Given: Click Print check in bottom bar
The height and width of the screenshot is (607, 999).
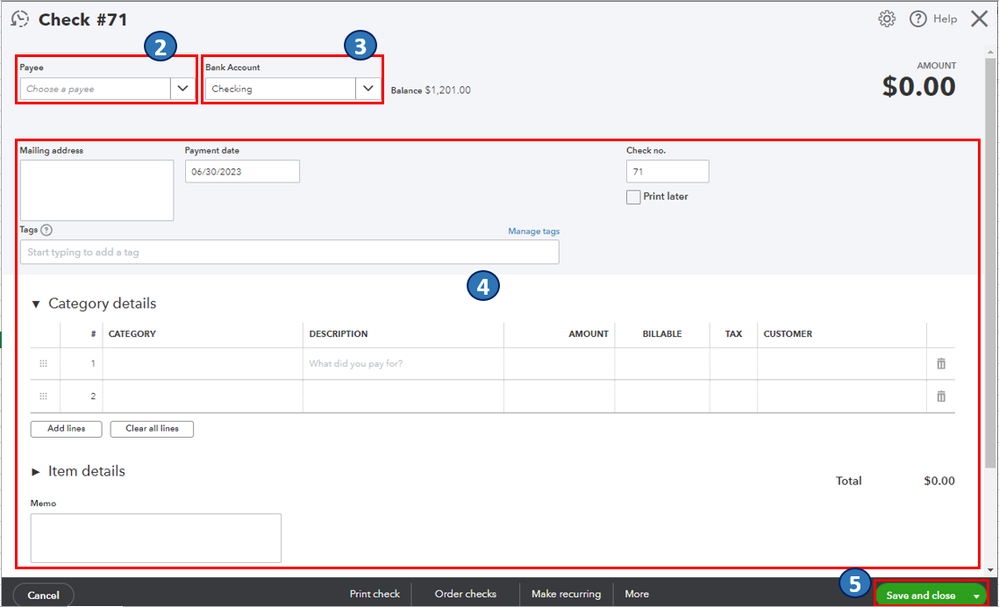Looking at the screenshot, I should [375, 594].
